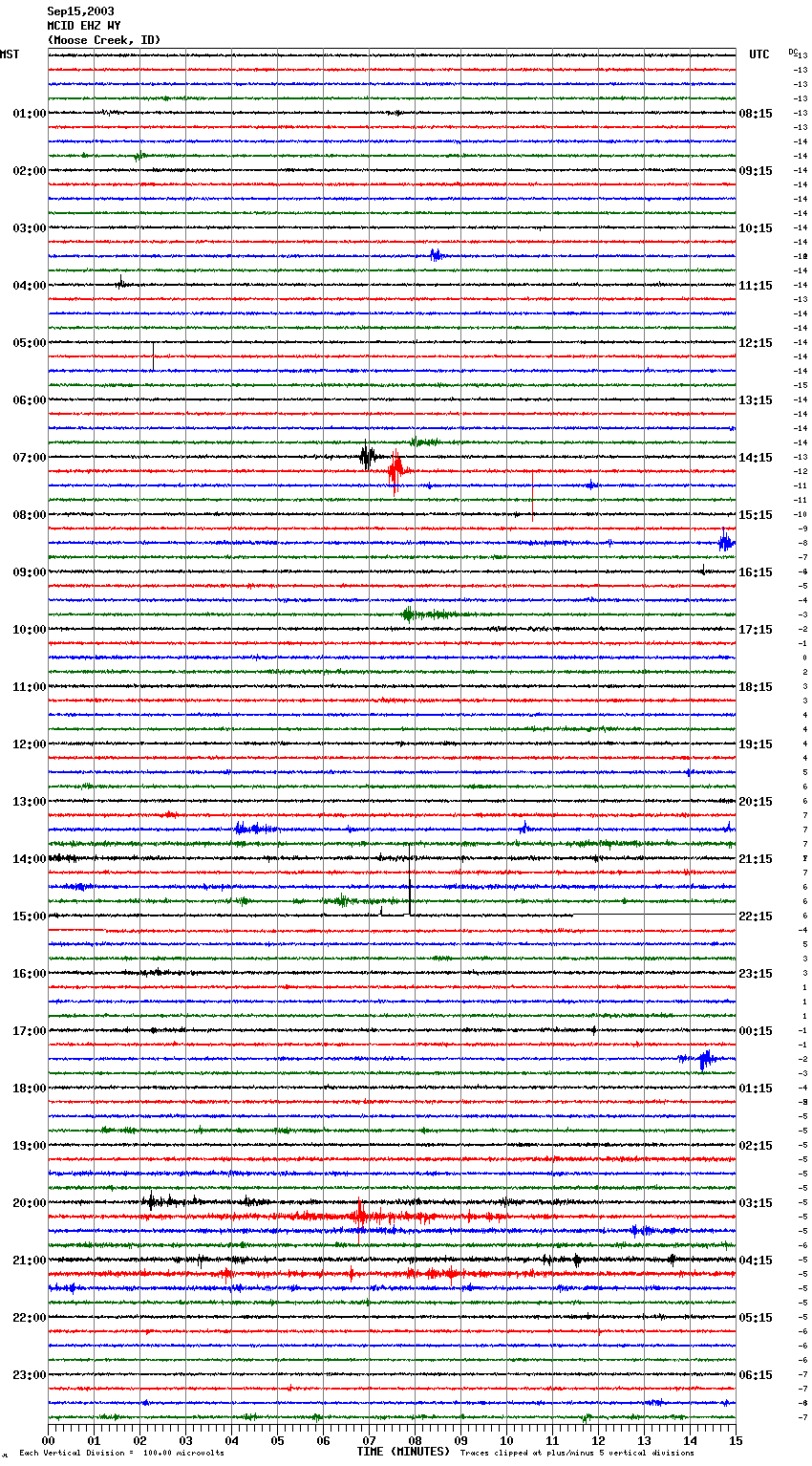Click the 01:15 UTC time label
The width and height of the screenshot is (812, 1466).
(756, 1089)
